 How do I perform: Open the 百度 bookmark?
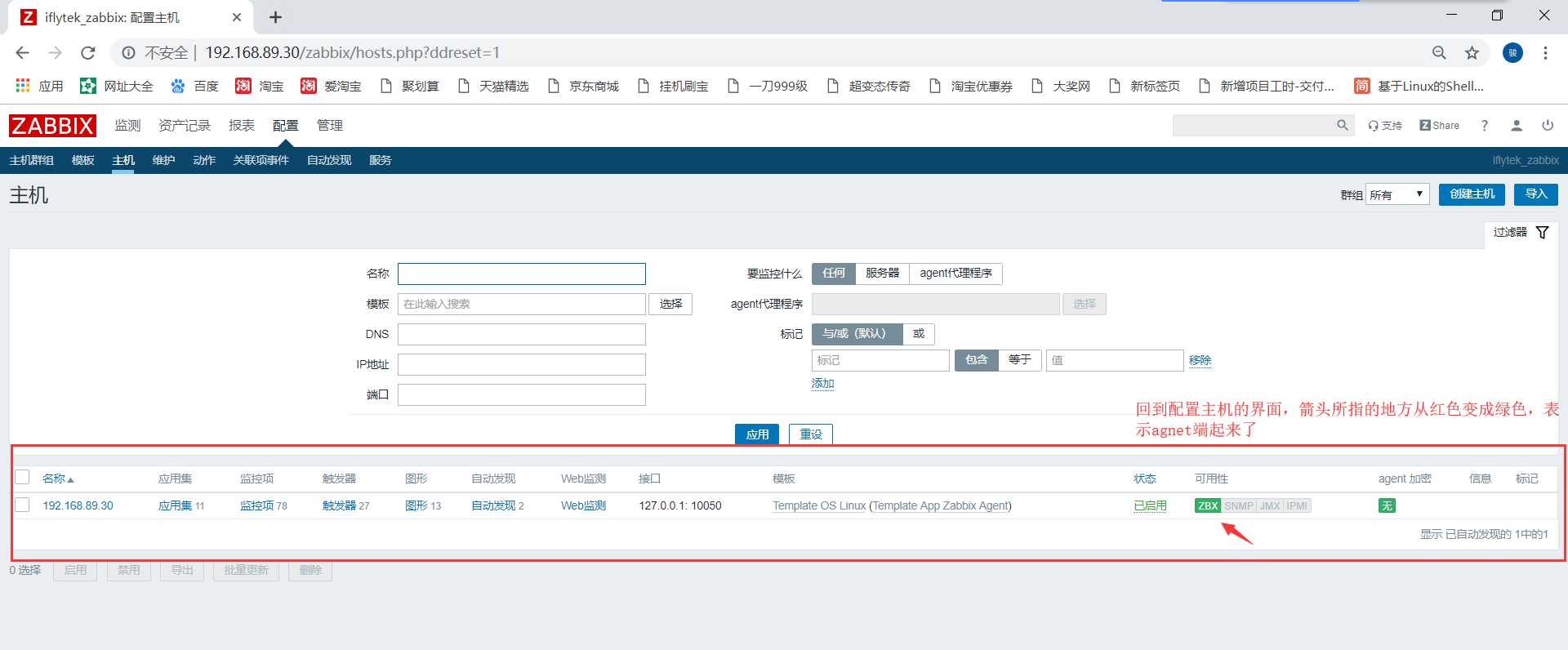[x=194, y=86]
